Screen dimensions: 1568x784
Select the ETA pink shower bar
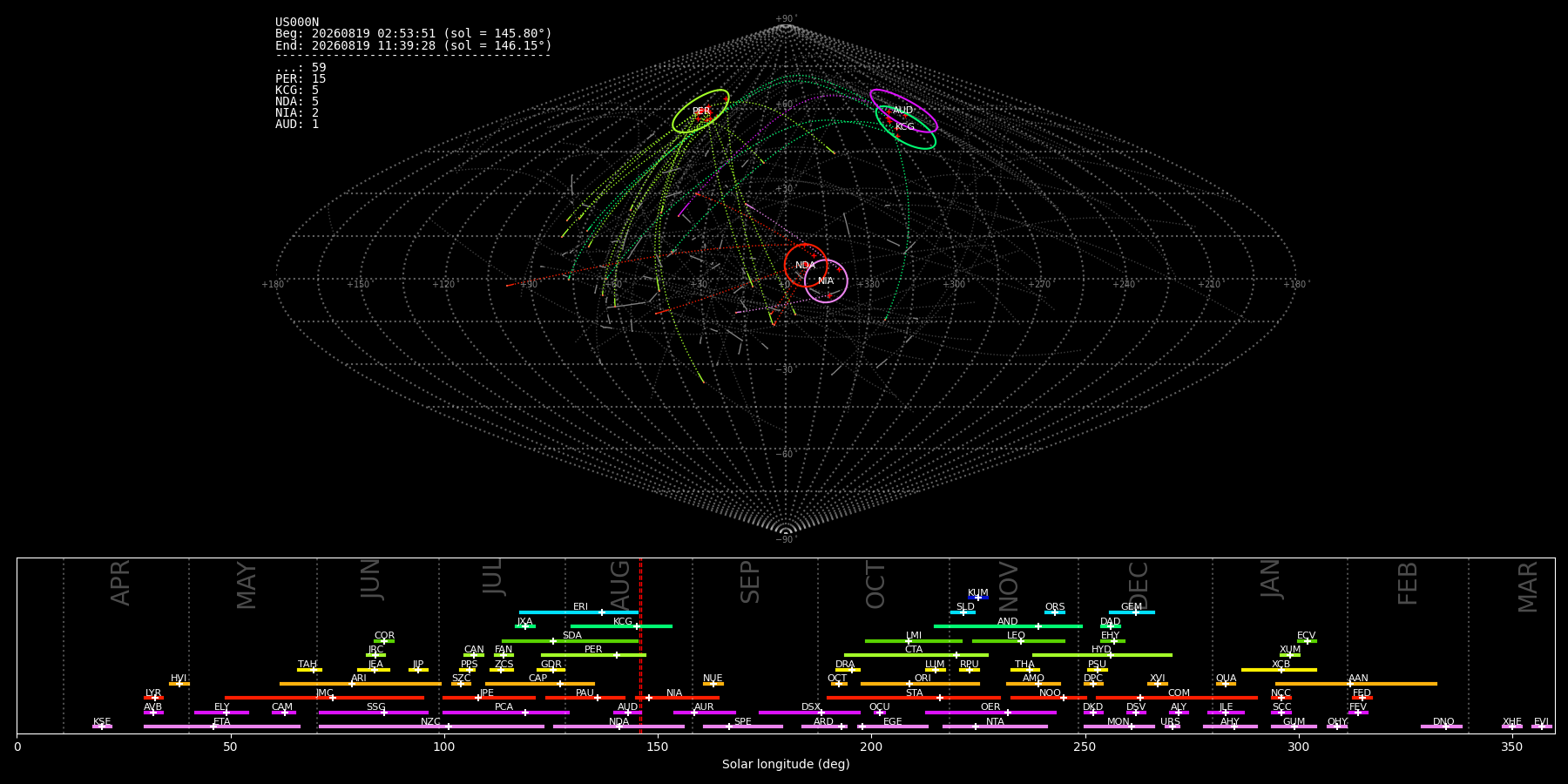tap(222, 727)
